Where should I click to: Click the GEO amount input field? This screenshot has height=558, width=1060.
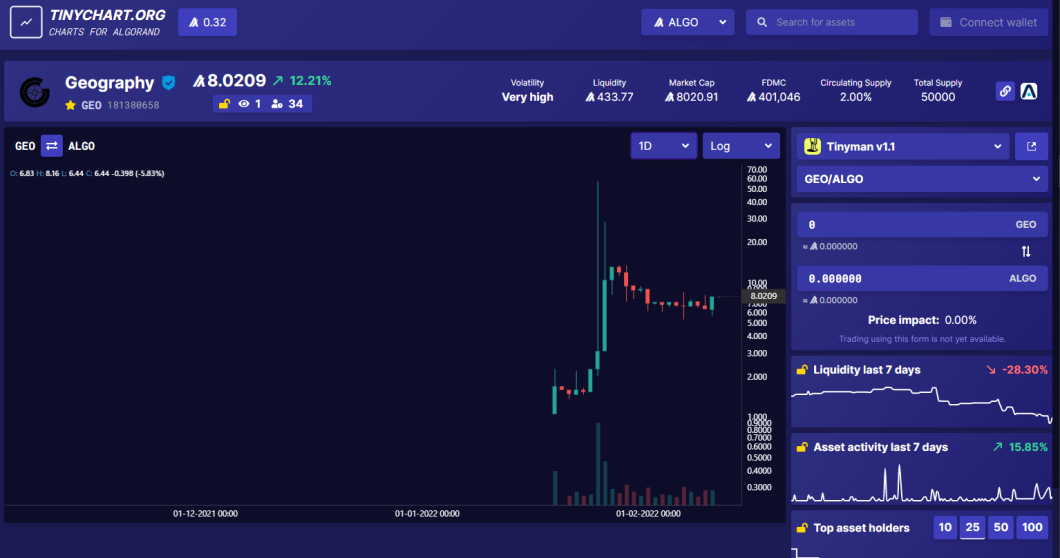click(x=922, y=225)
